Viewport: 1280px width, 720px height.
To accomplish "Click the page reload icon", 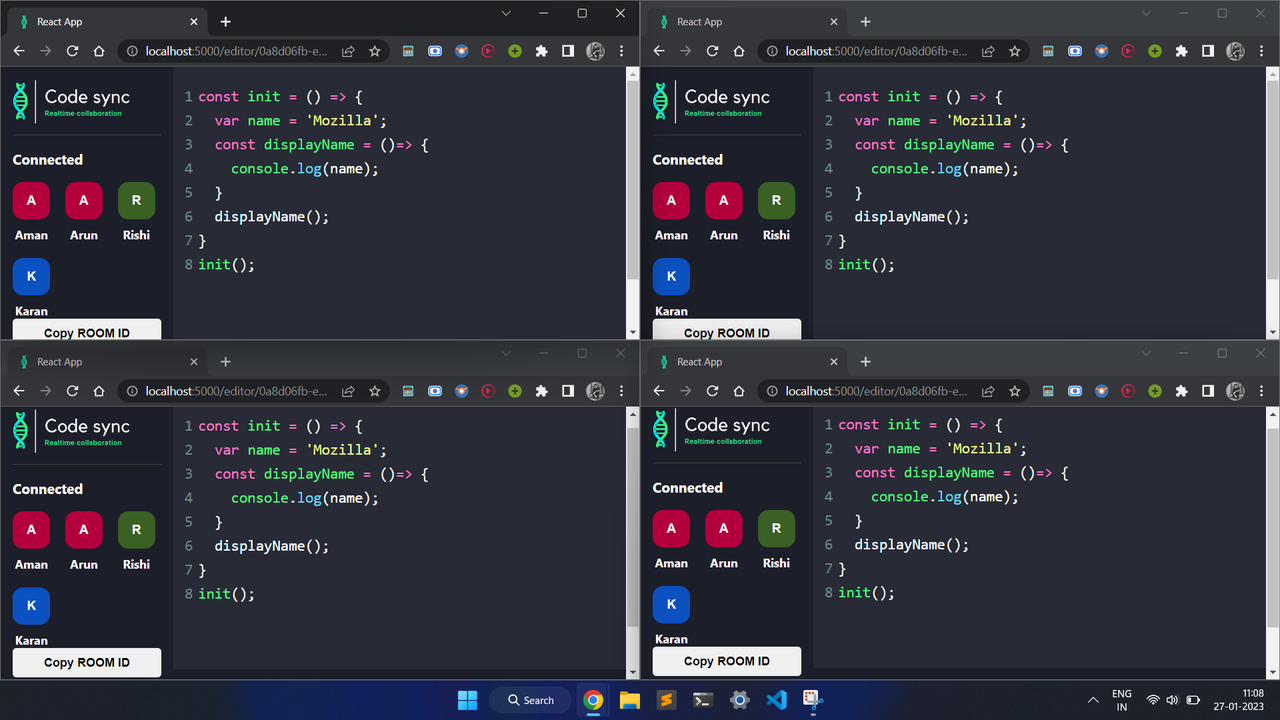I will pyautogui.click(x=71, y=51).
